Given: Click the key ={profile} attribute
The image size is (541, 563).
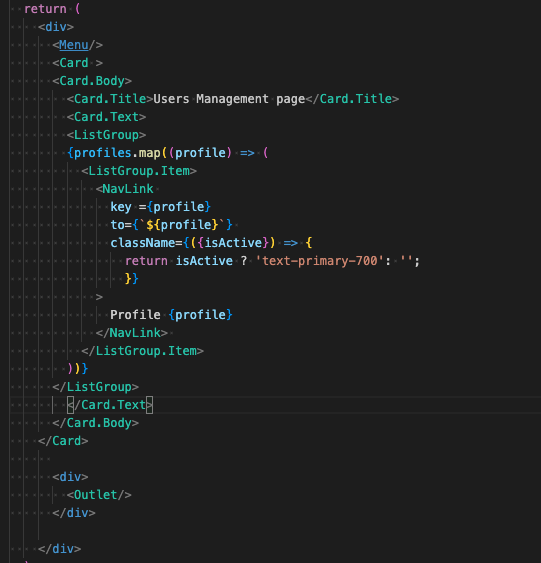Looking at the screenshot, I should [160, 207].
